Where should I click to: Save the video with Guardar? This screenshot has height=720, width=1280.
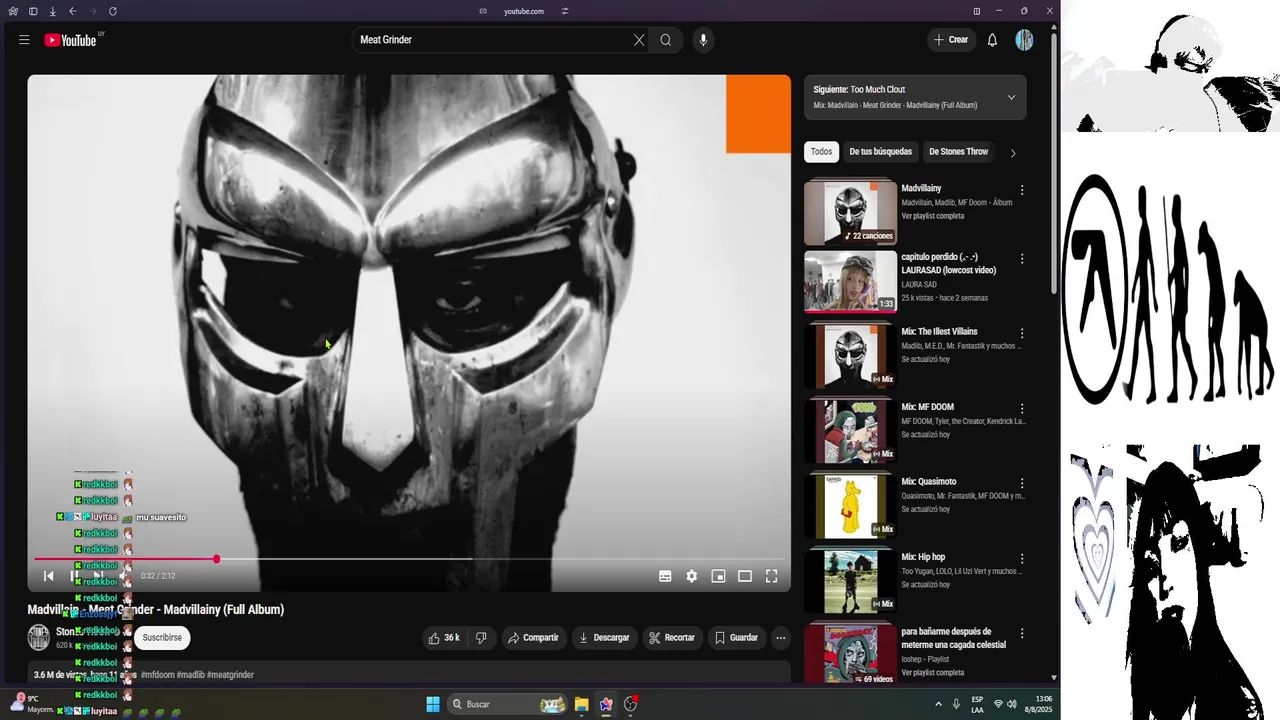coord(735,638)
